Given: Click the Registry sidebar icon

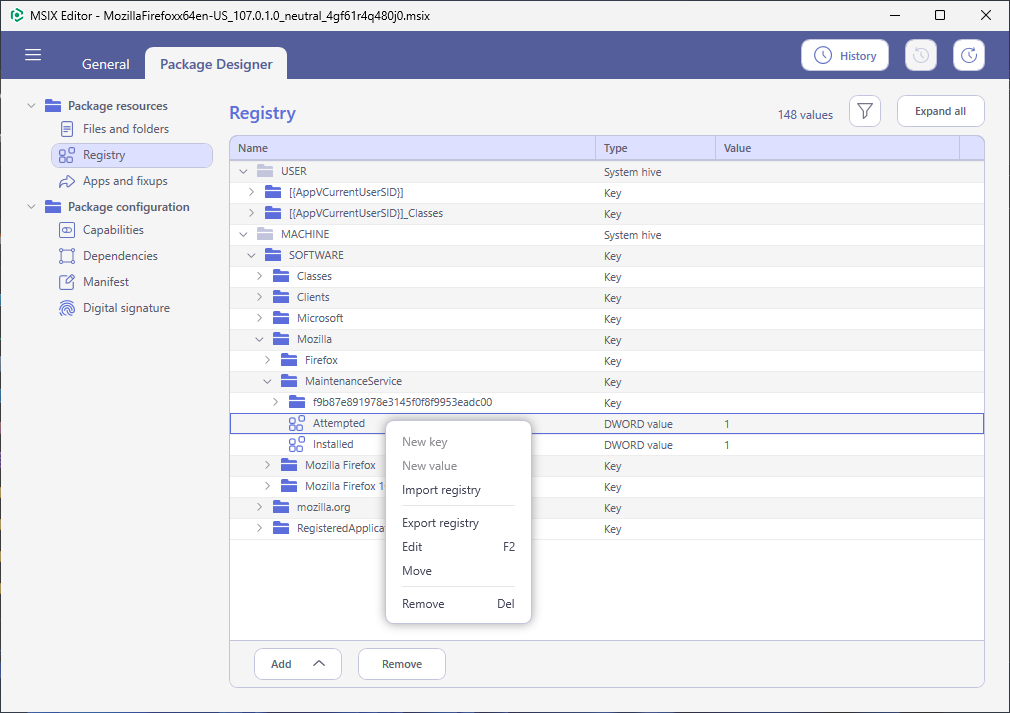Looking at the screenshot, I should coord(67,155).
